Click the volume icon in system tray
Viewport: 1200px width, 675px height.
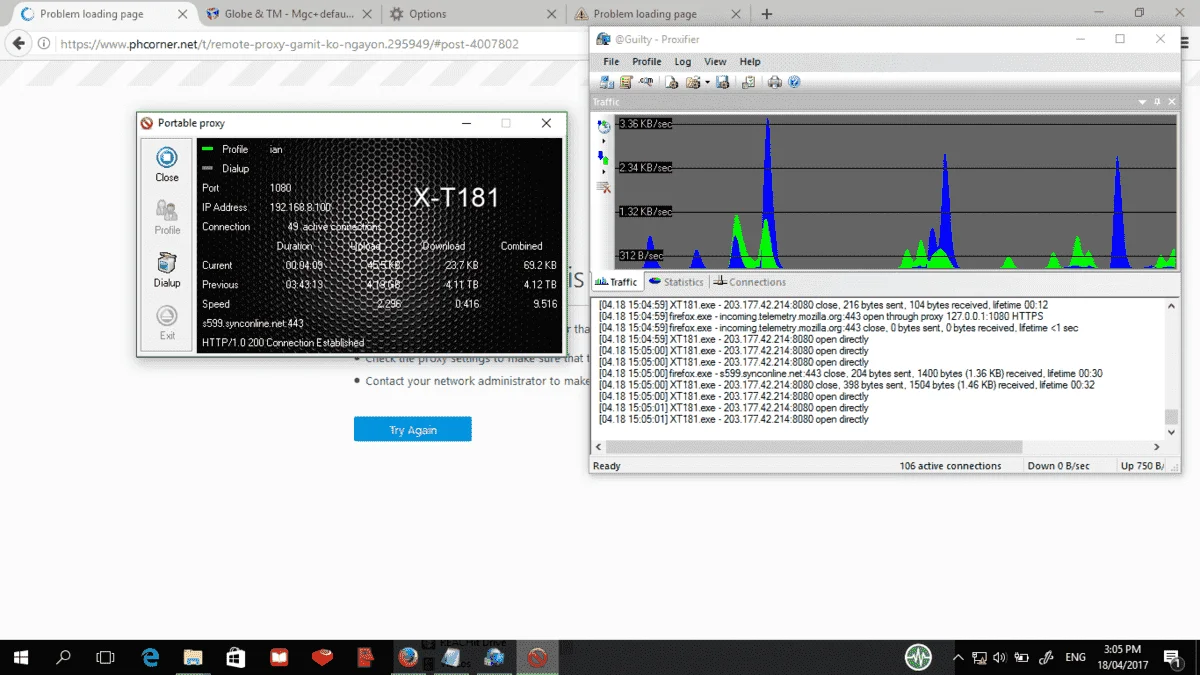pos(999,657)
